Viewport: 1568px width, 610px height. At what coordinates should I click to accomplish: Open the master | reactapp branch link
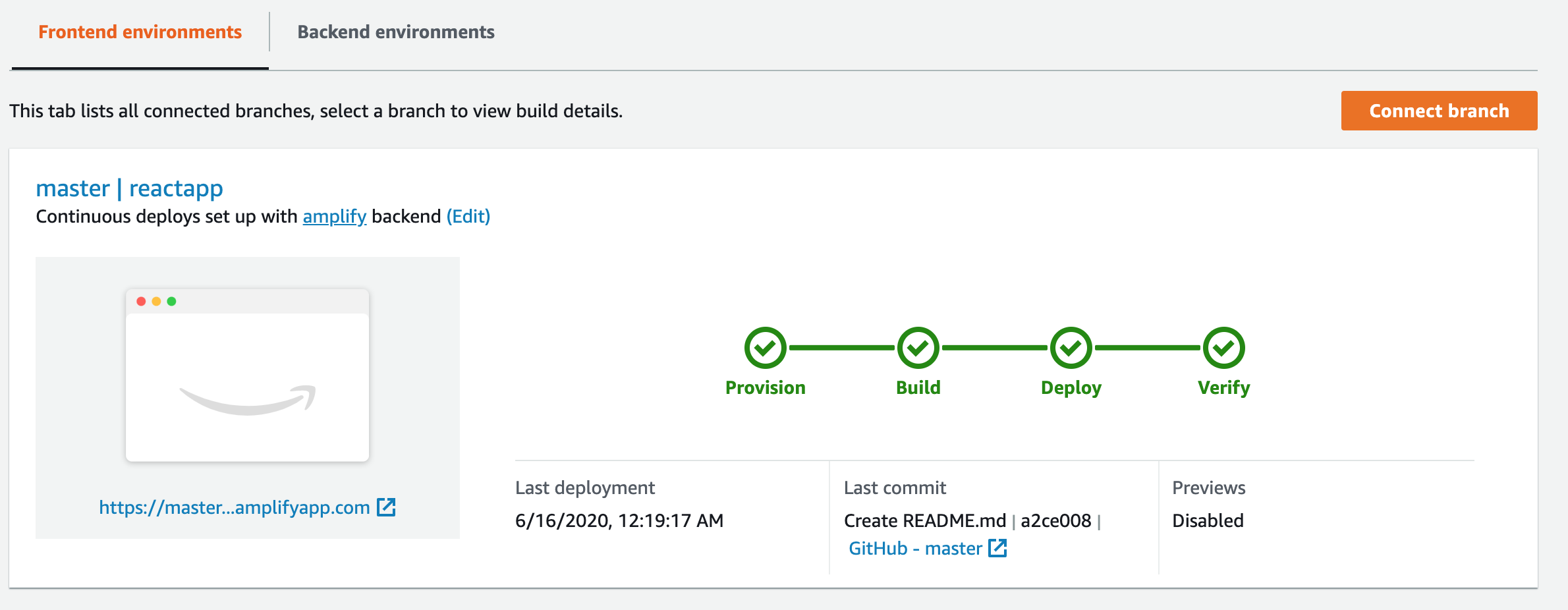coord(129,188)
